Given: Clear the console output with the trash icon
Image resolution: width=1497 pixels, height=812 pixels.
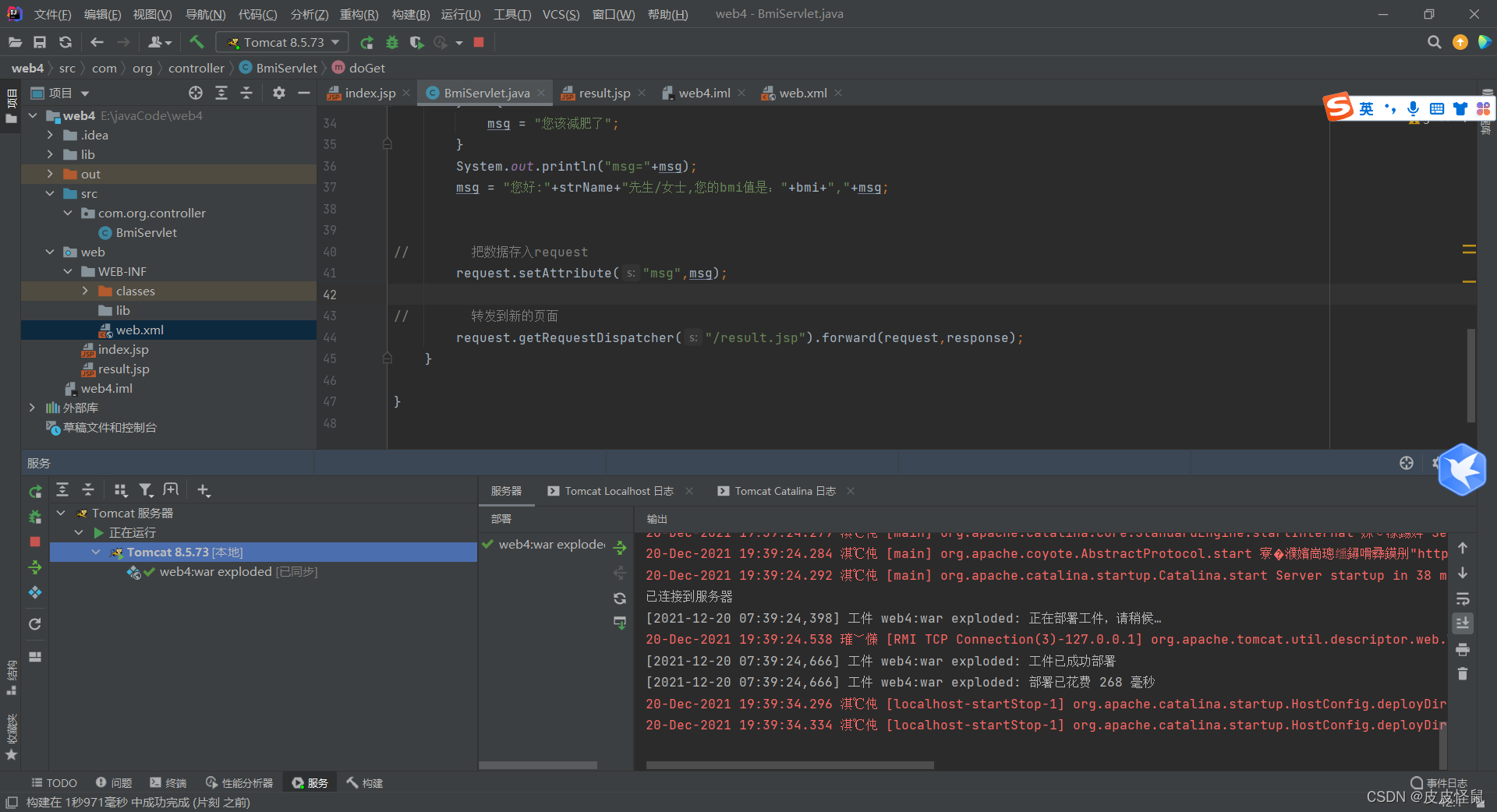Looking at the screenshot, I should click(1463, 674).
